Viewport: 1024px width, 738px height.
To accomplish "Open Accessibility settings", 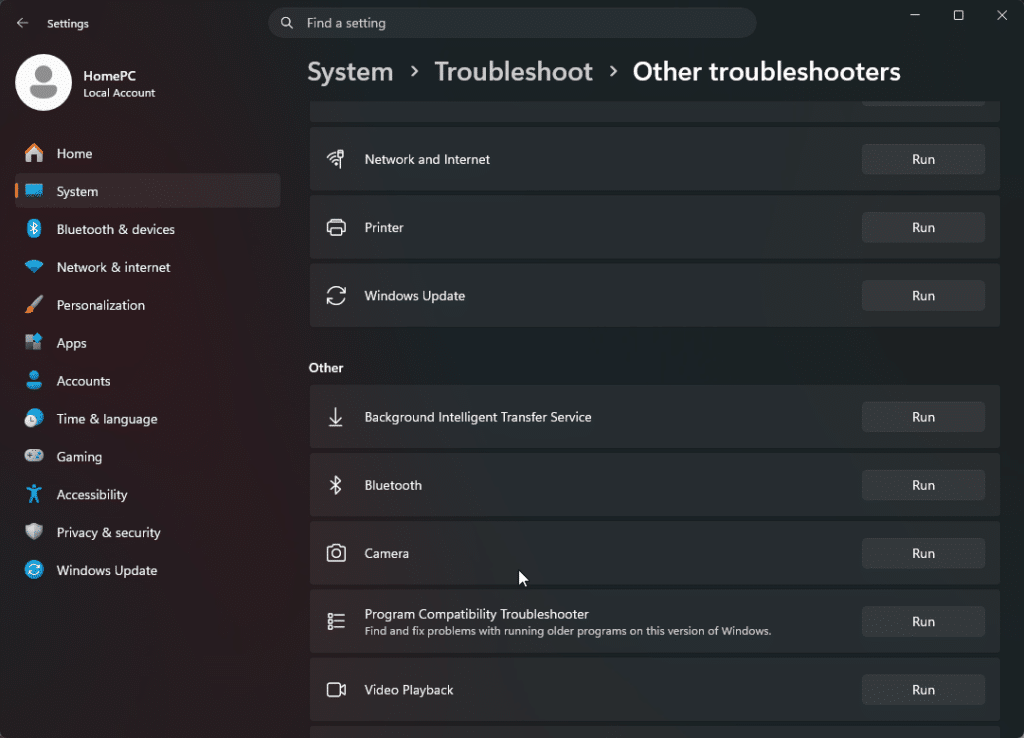I will pos(148,494).
